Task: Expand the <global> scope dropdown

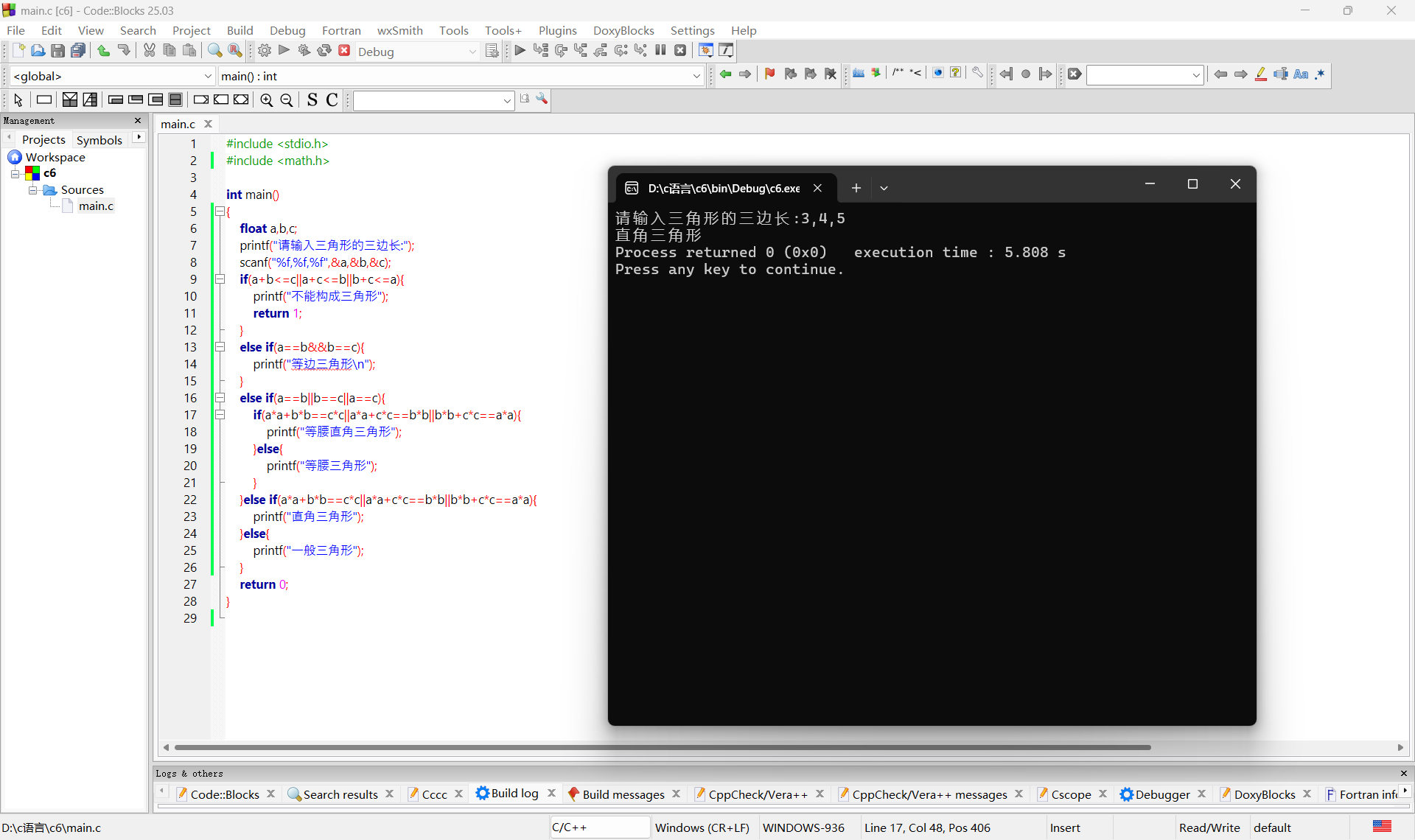Action: coord(207,76)
